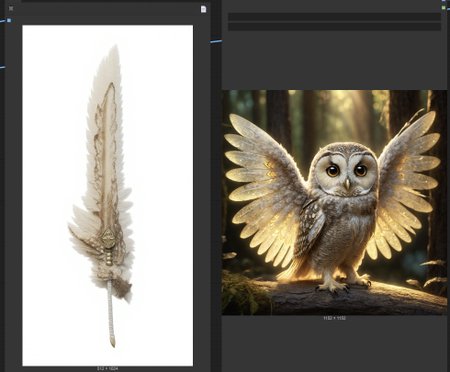Click the 1152 x 1152 size label

point(334,318)
